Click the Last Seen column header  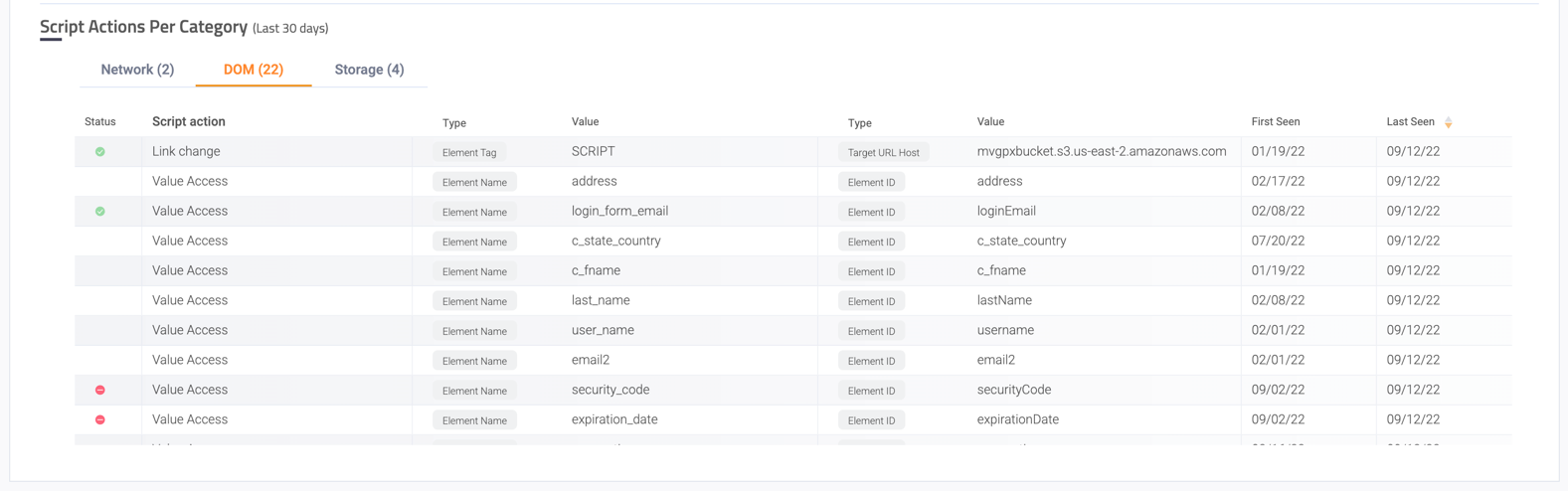tap(1410, 122)
